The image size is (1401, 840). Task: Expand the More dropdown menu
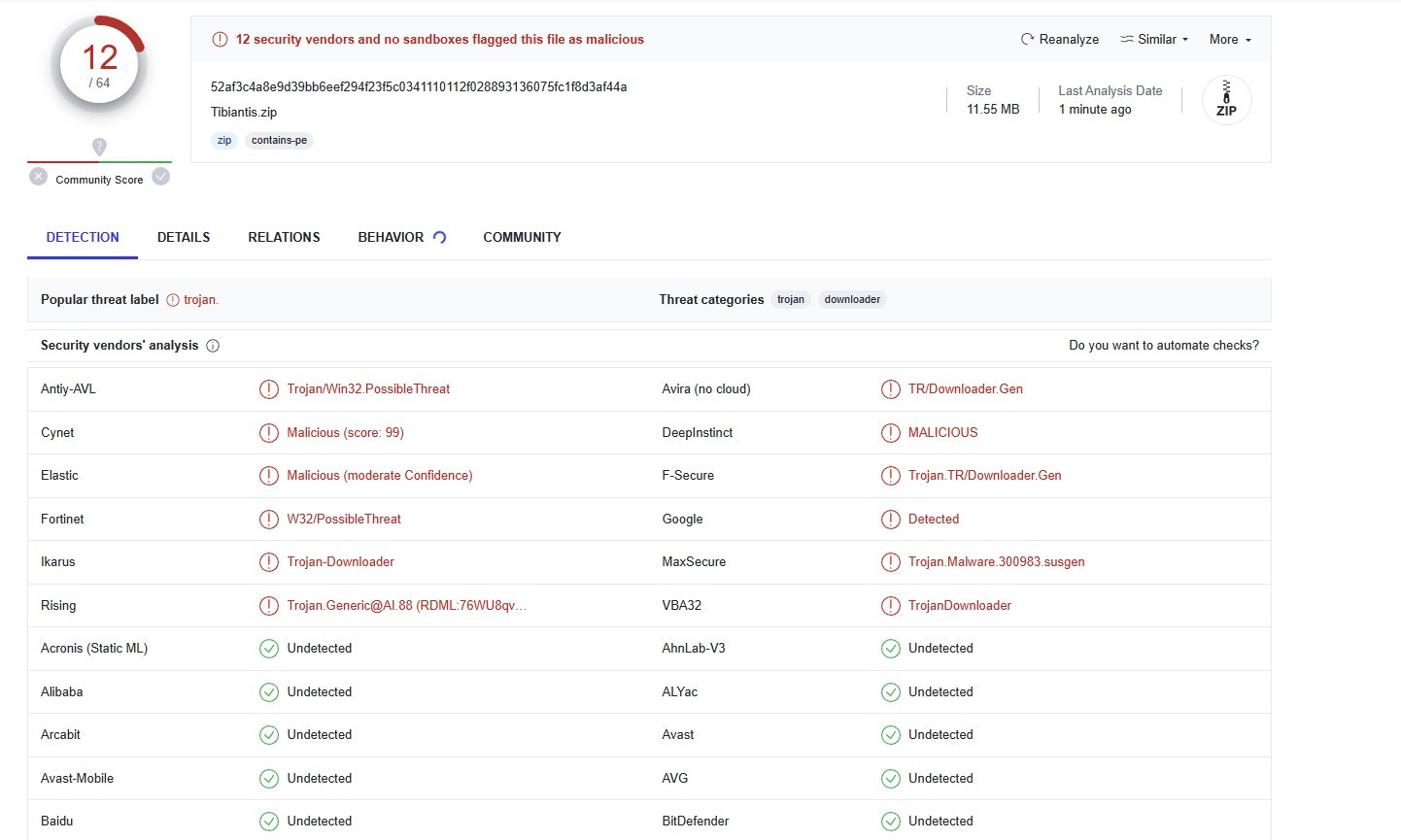(x=1230, y=39)
